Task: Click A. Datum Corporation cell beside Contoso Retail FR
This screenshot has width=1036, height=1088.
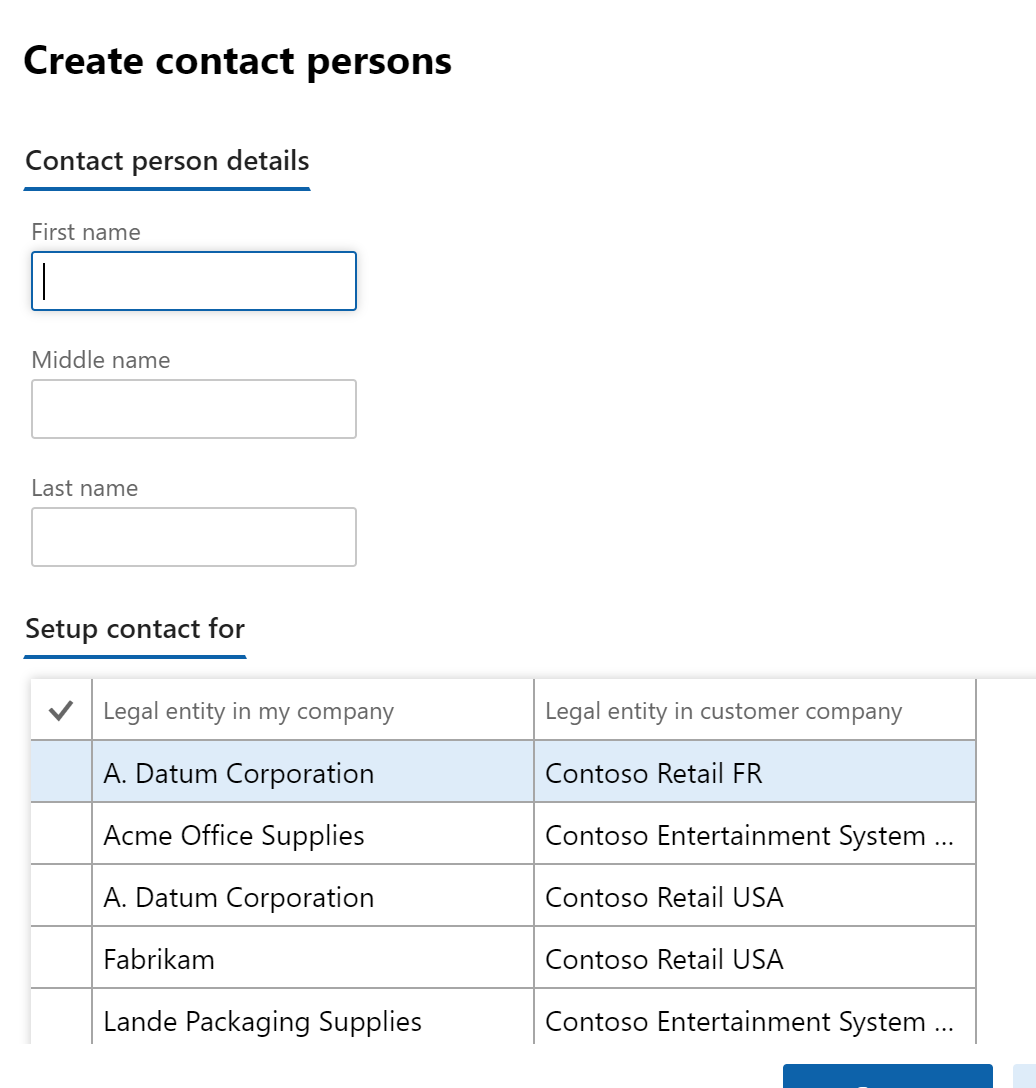Action: (x=312, y=773)
